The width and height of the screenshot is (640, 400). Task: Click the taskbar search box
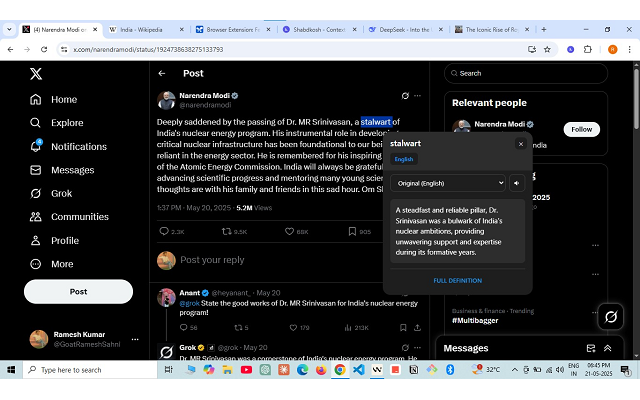(x=90, y=370)
